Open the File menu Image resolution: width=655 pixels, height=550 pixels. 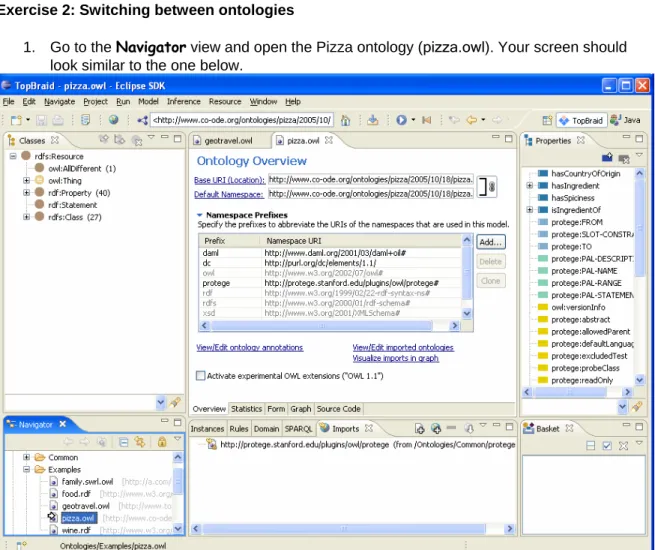(x=8, y=101)
